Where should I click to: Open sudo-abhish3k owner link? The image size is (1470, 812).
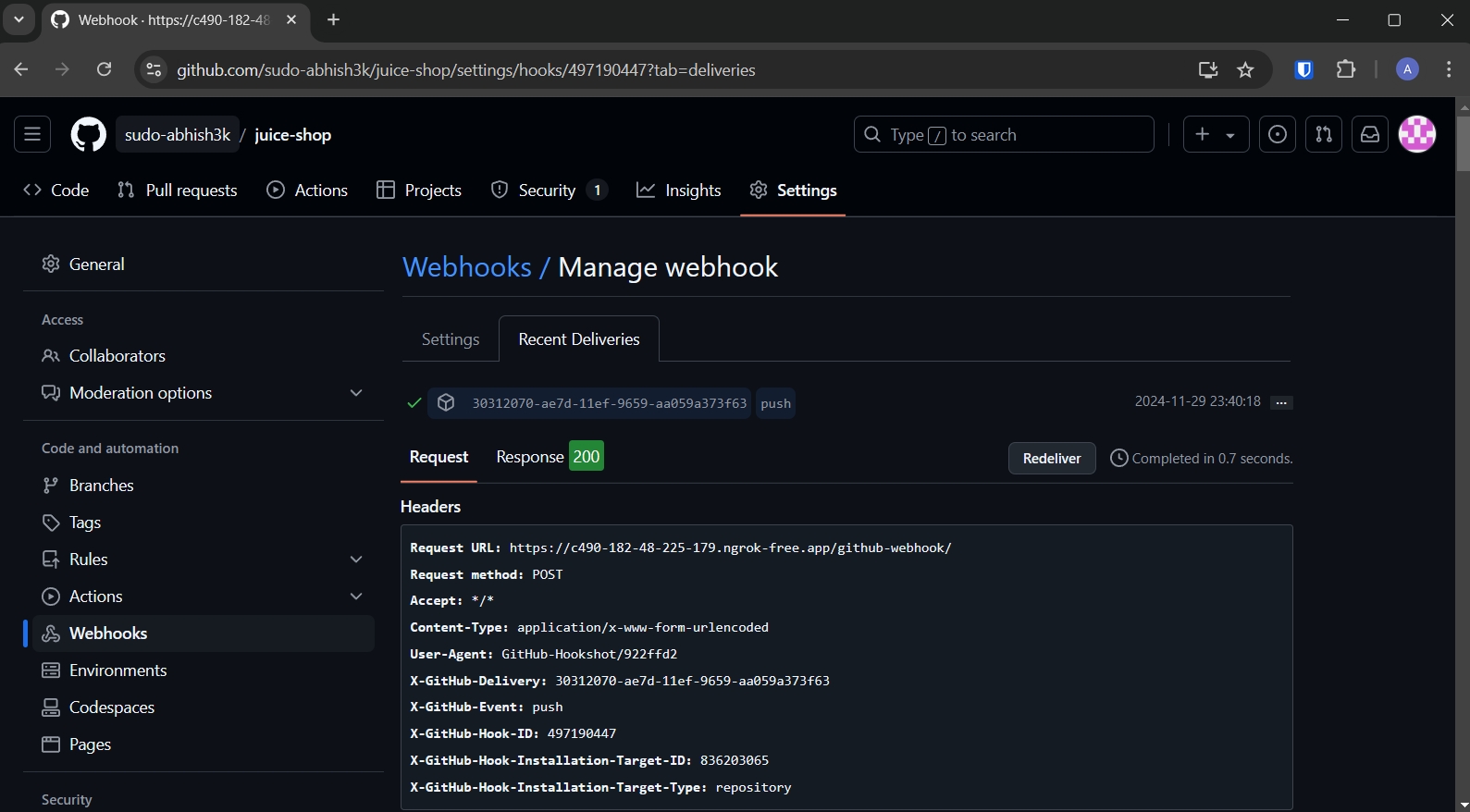(178, 135)
